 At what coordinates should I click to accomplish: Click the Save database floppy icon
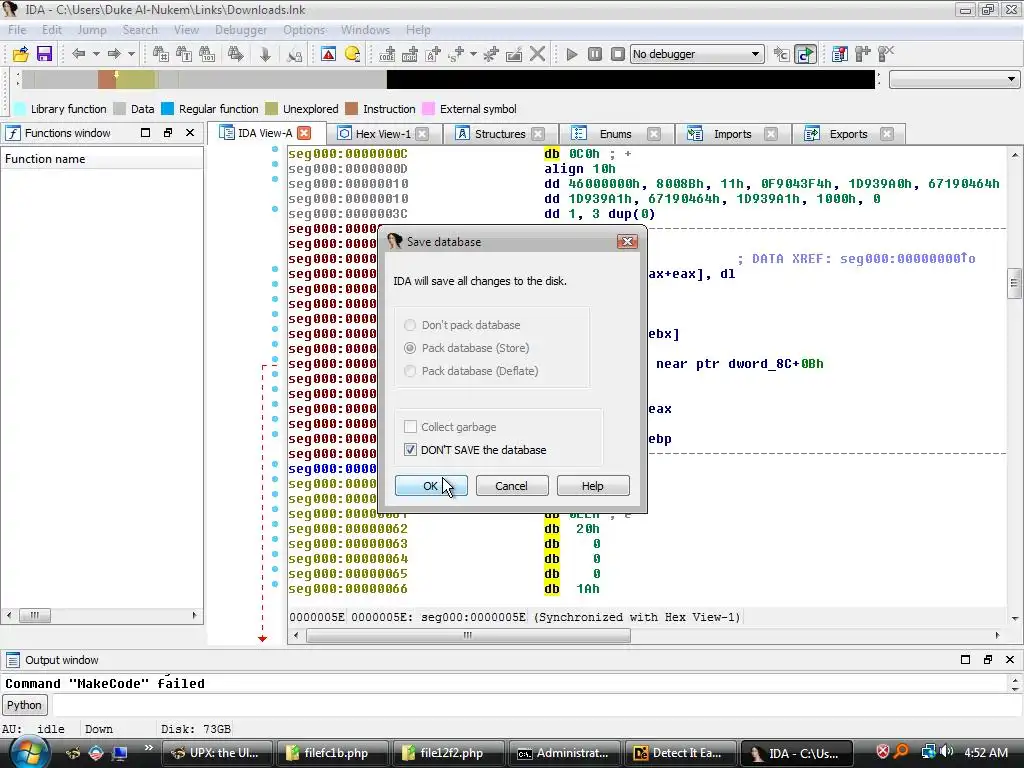(44, 54)
